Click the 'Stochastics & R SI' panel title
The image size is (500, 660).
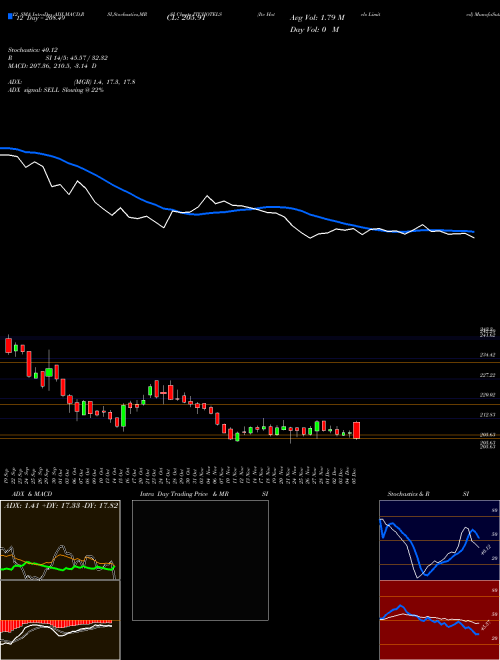click(428, 494)
